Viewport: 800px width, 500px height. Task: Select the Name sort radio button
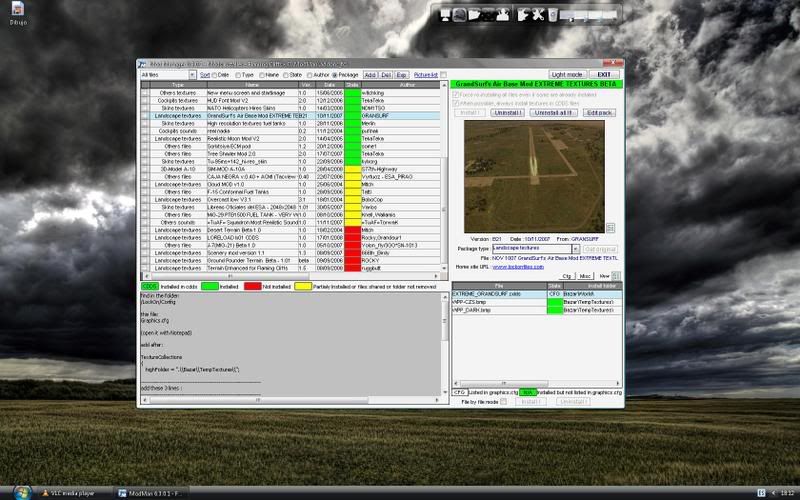(262, 75)
